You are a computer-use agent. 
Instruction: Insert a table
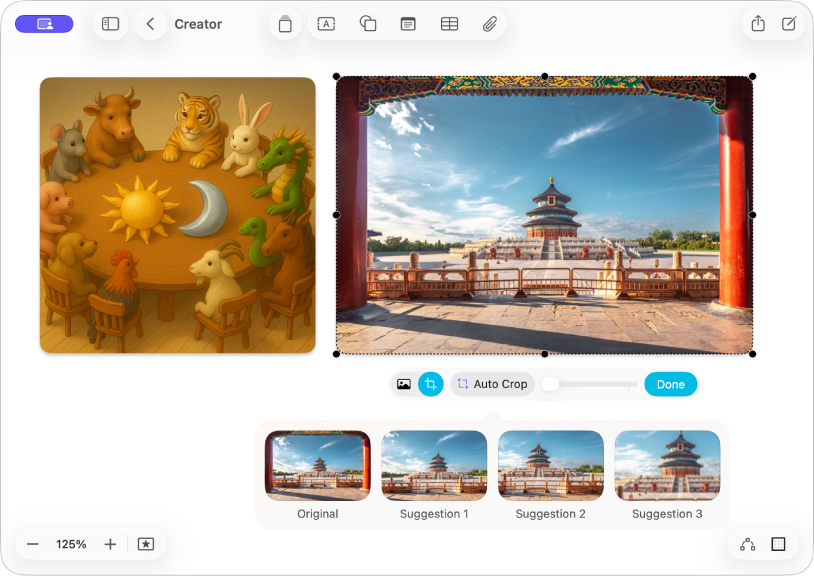click(448, 24)
